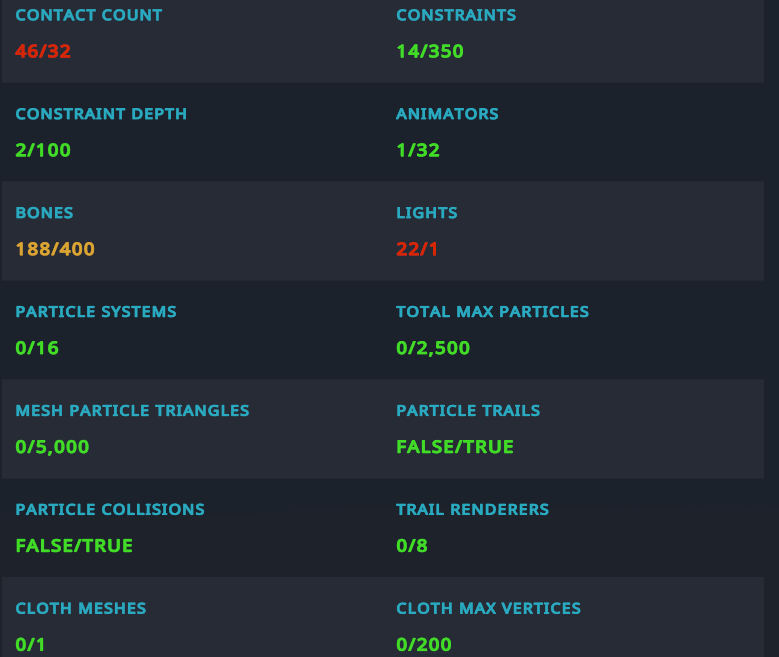Click the Animators label
Image resolution: width=779 pixels, height=657 pixels.
(447, 114)
